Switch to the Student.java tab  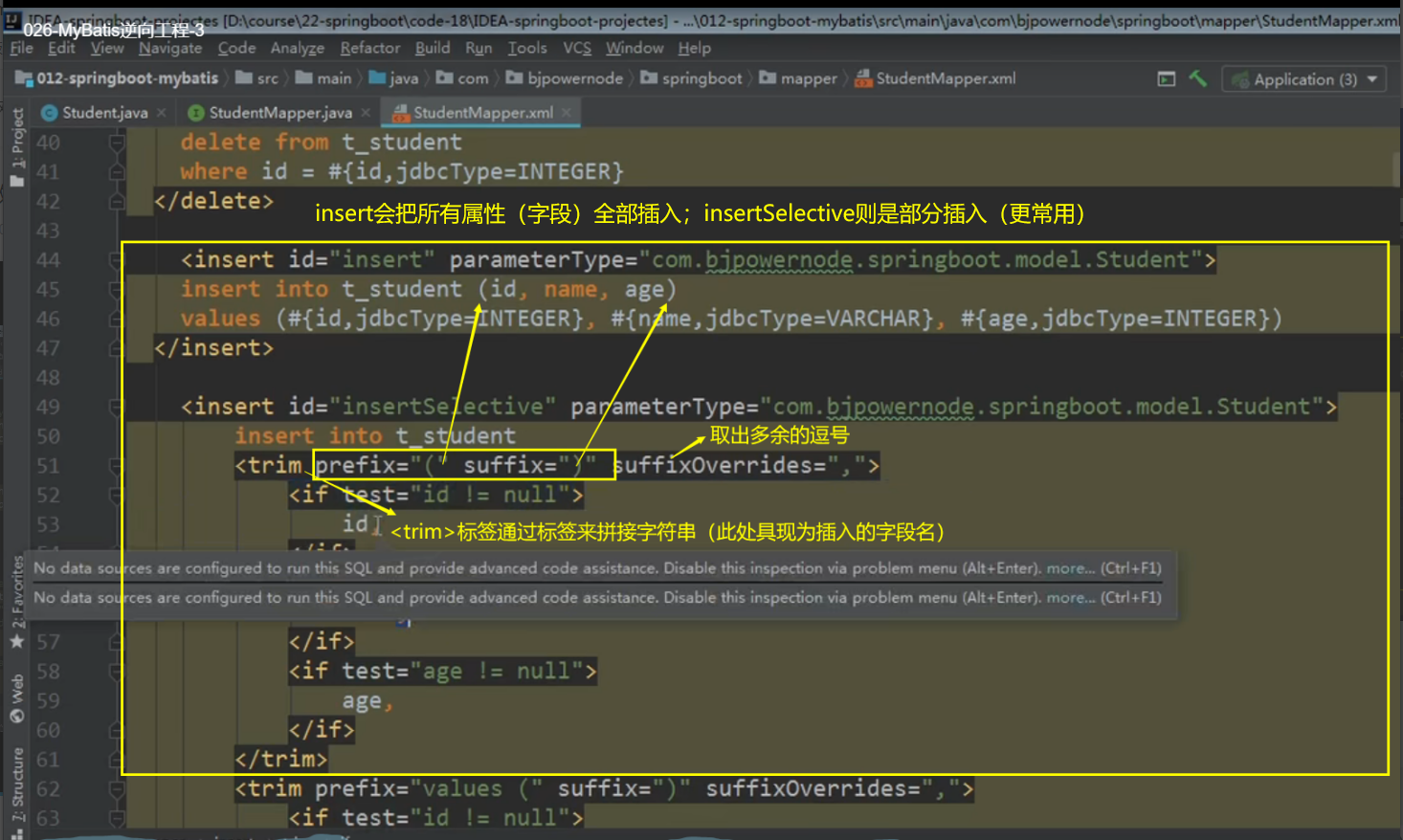[x=104, y=113]
